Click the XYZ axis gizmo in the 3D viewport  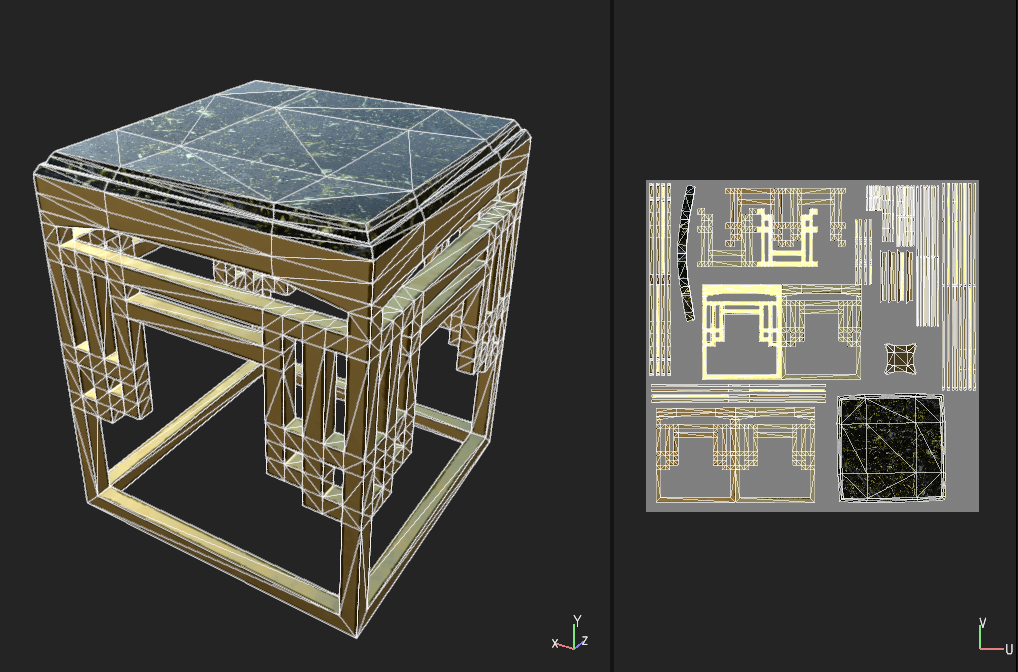(570, 633)
